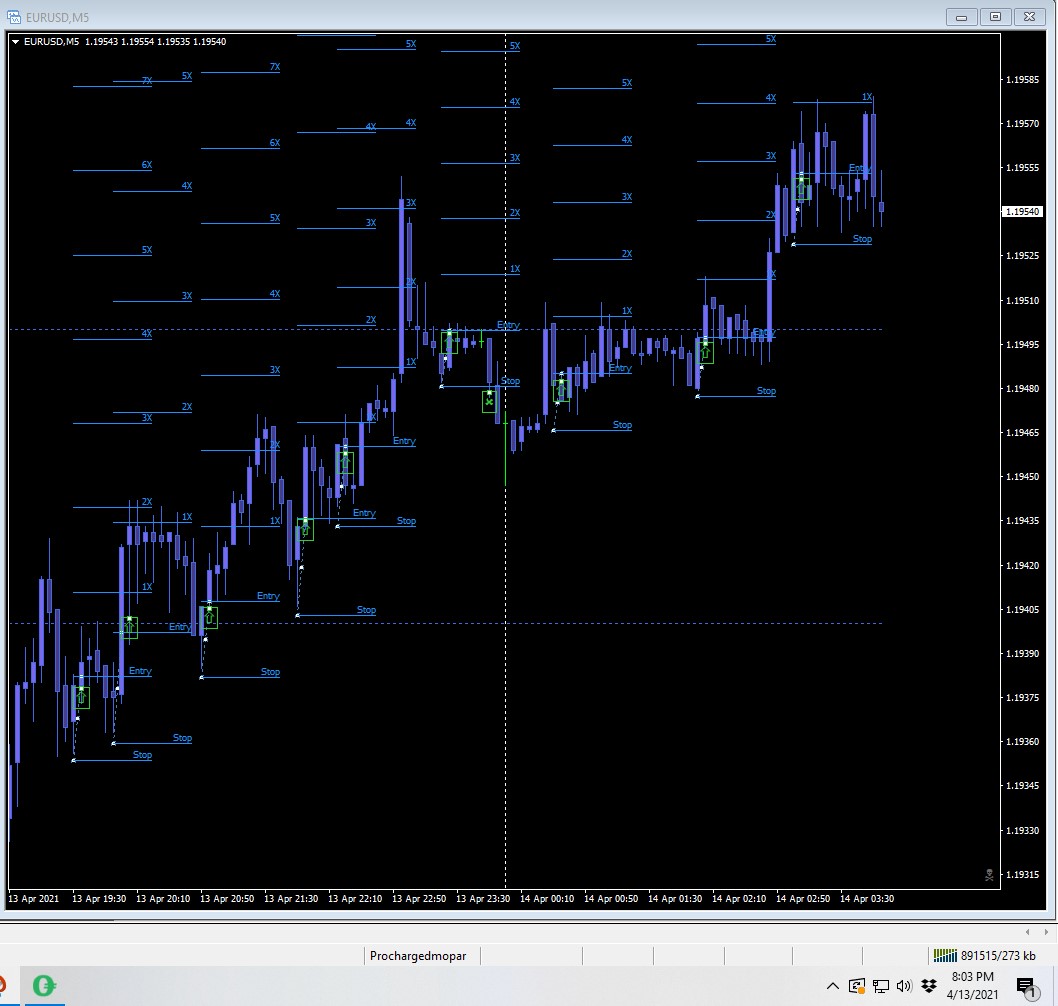Click price axis label 1.19525
Image resolution: width=1058 pixels, height=1006 pixels.
1022,256
